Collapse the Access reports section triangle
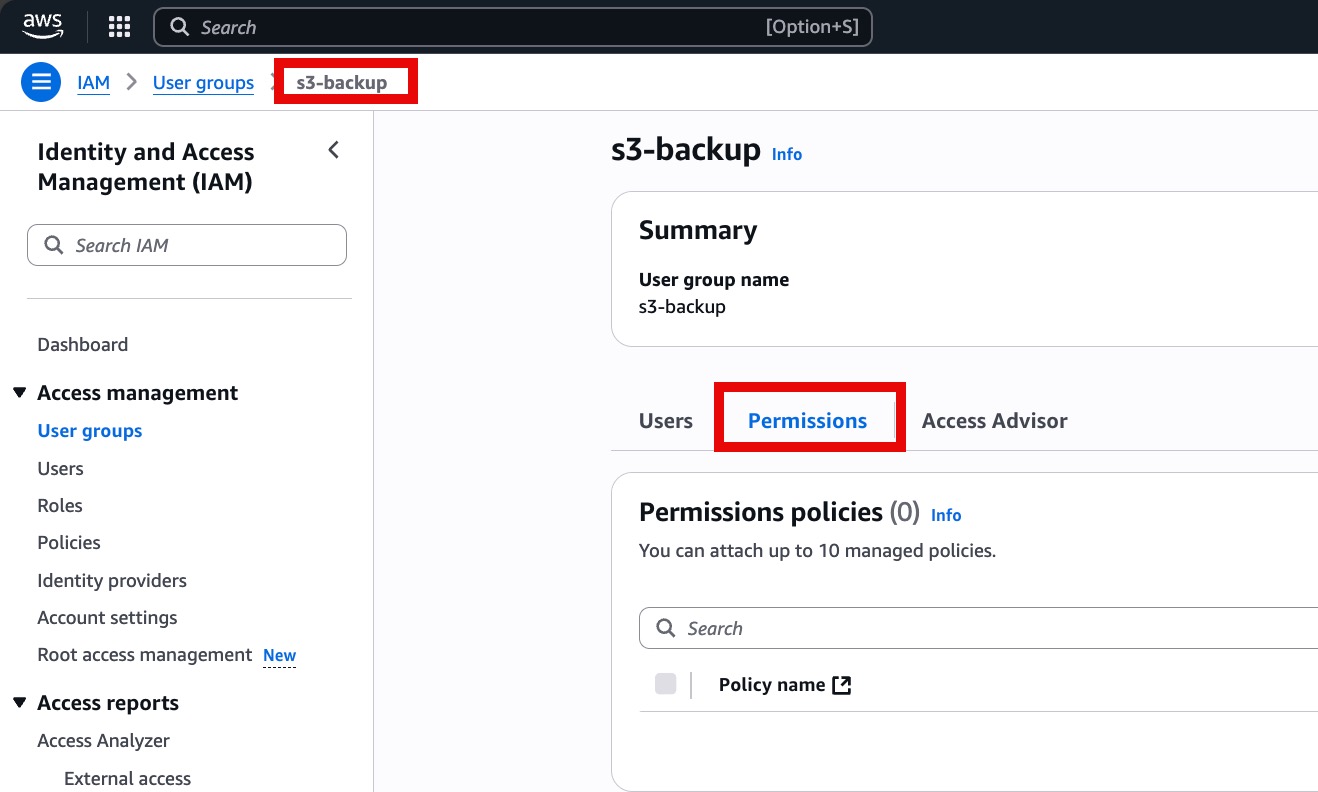This screenshot has height=792, width=1318. pyautogui.click(x=19, y=703)
